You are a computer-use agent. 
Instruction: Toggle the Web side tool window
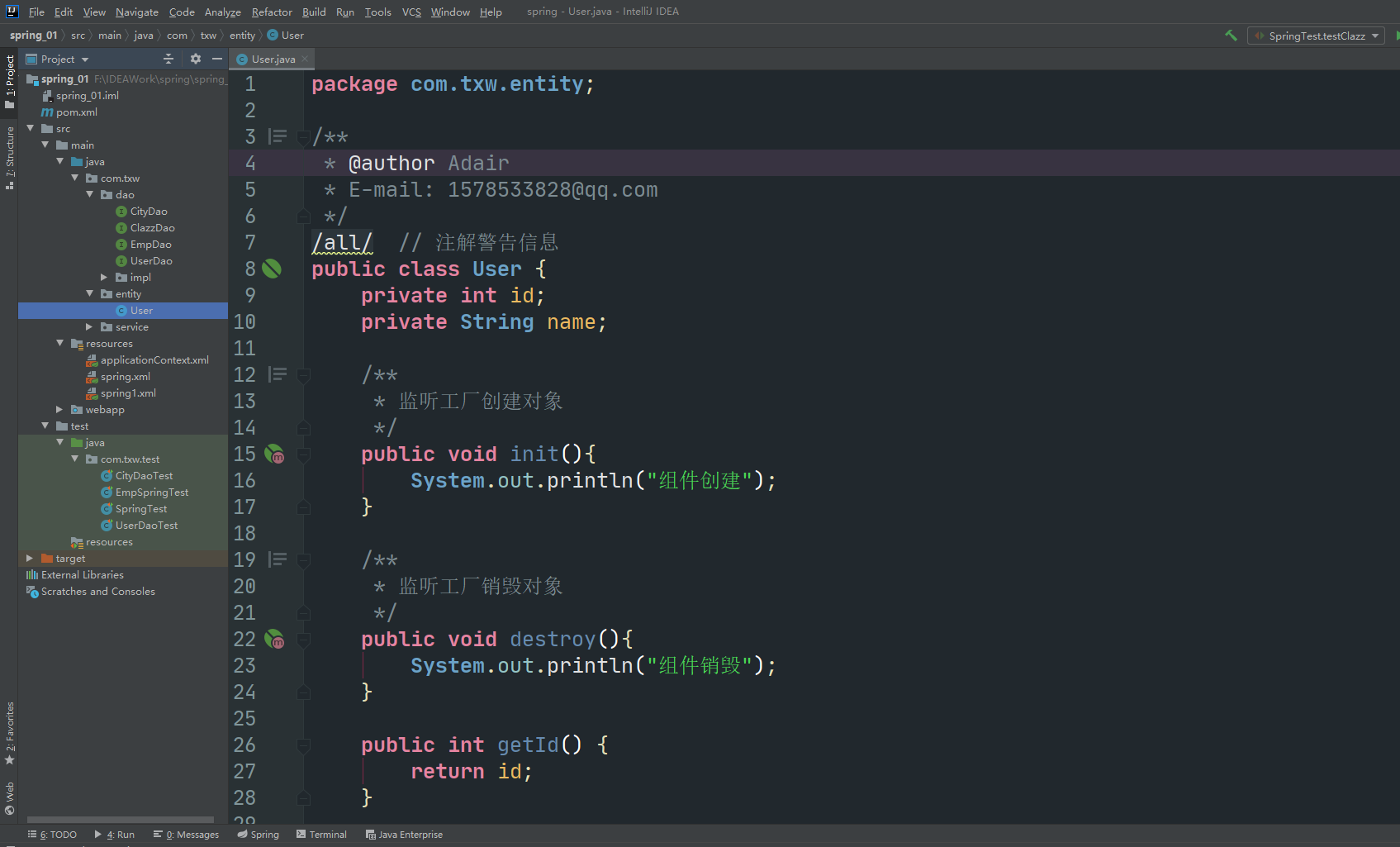tap(9, 798)
